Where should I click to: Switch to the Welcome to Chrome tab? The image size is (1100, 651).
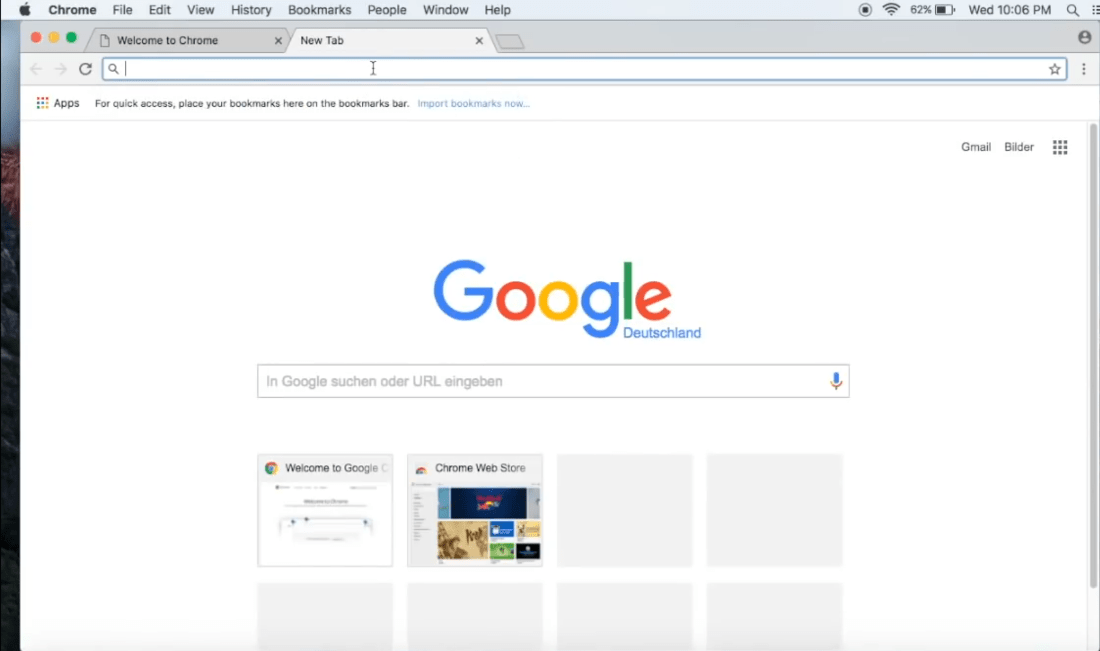click(x=187, y=41)
